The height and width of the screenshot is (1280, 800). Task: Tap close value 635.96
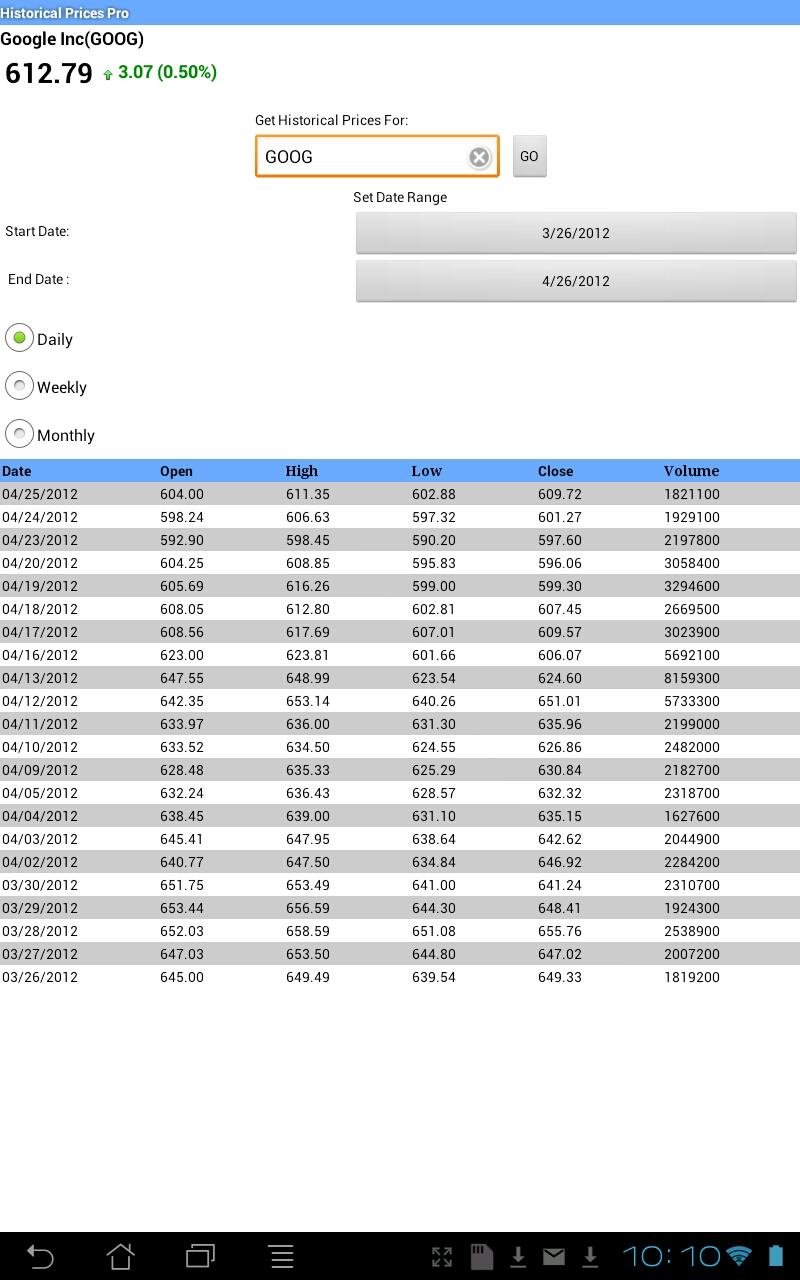click(x=560, y=724)
